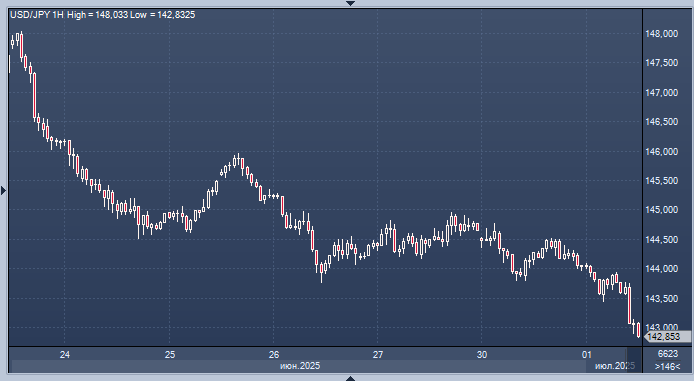The width and height of the screenshot is (694, 381).
Task: Click date label 26 on time axis
Action: click(x=274, y=354)
